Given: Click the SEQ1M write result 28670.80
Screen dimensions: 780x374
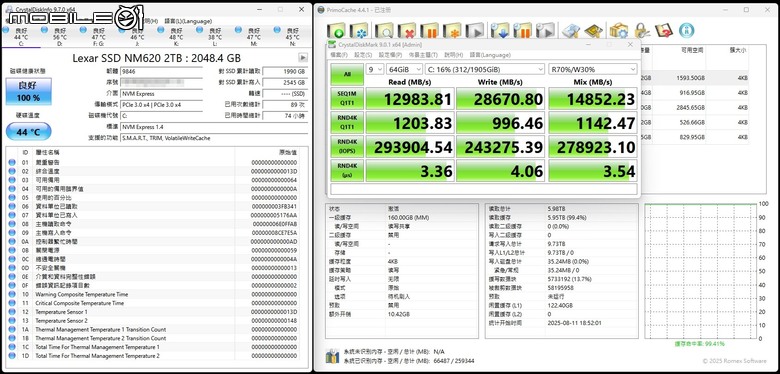Looking at the screenshot, I should [x=500, y=98].
